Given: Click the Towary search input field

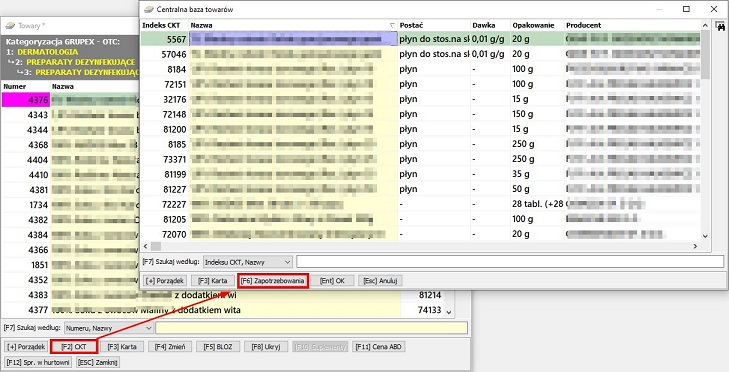Looking at the screenshot, I should click(311, 328).
